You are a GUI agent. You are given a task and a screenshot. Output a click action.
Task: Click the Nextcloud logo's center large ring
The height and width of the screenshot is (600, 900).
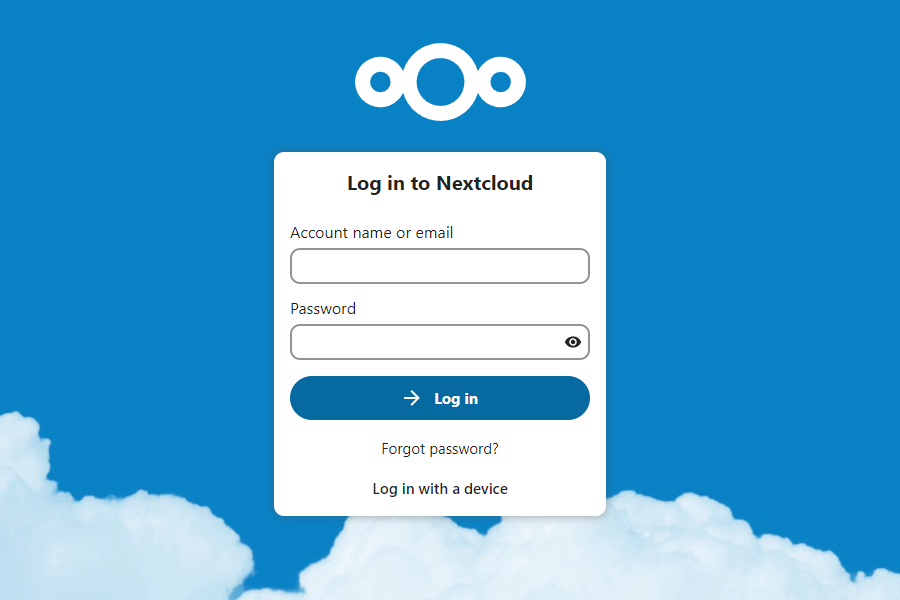[x=440, y=82]
